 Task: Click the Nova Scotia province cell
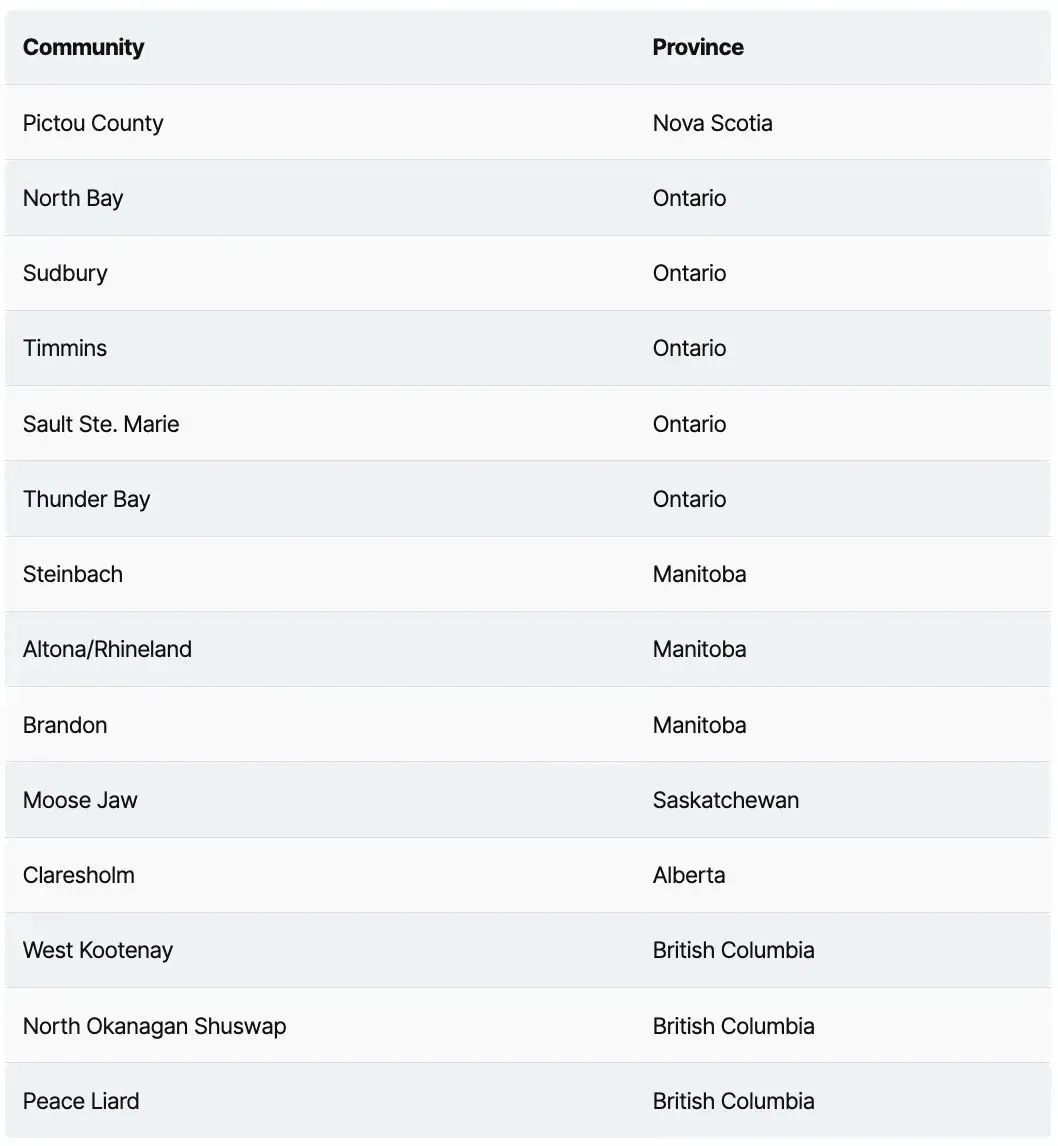click(x=712, y=123)
